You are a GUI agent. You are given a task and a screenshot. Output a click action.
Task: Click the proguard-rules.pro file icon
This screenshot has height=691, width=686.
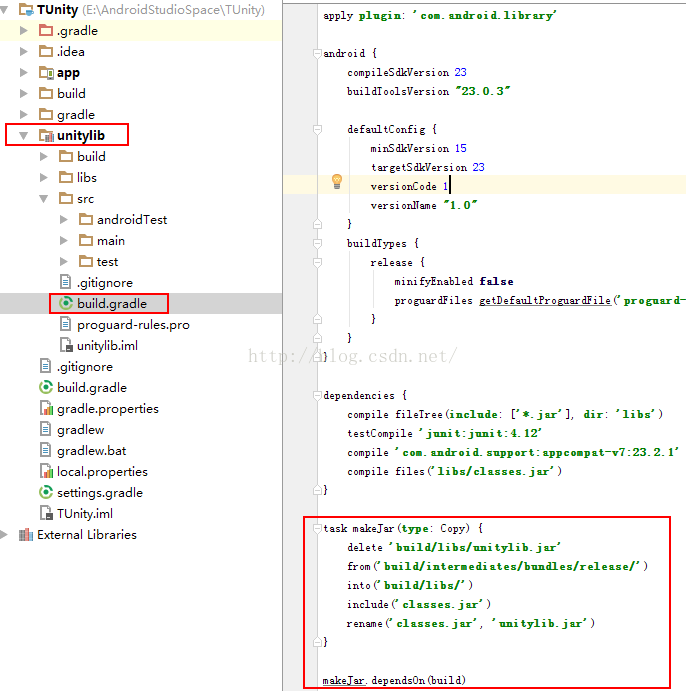tap(65, 324)
